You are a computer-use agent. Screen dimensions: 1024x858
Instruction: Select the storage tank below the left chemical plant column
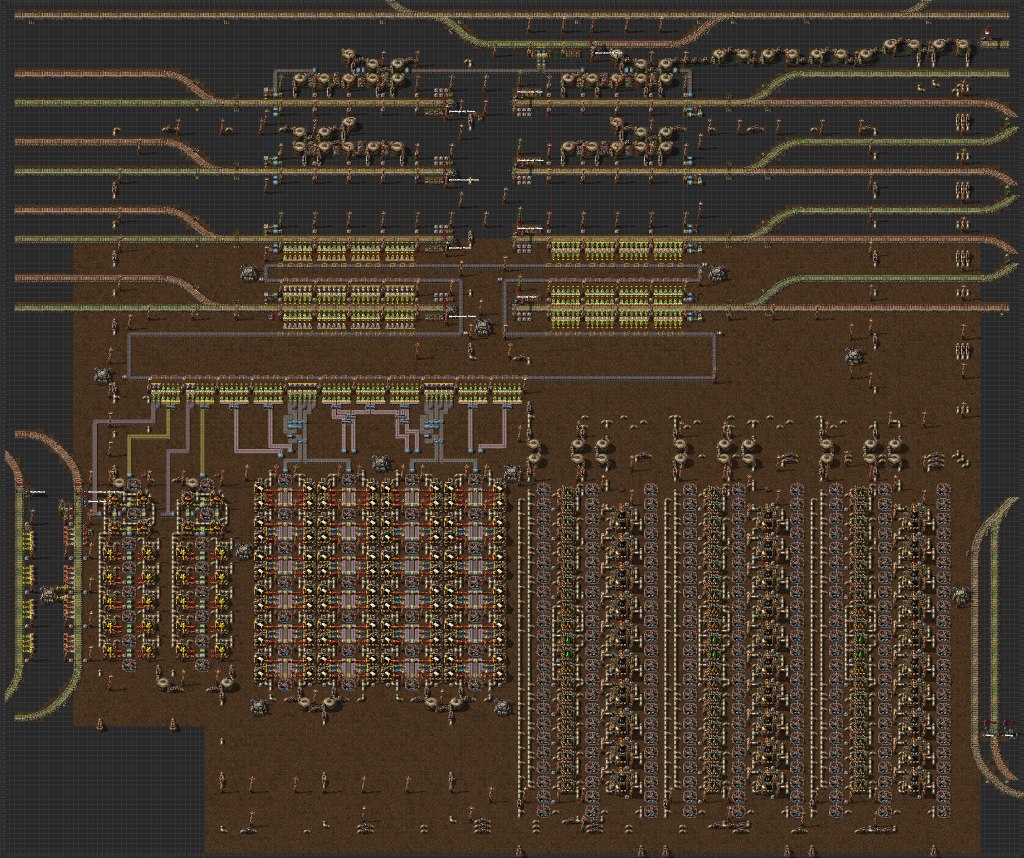tap(165, 683)
